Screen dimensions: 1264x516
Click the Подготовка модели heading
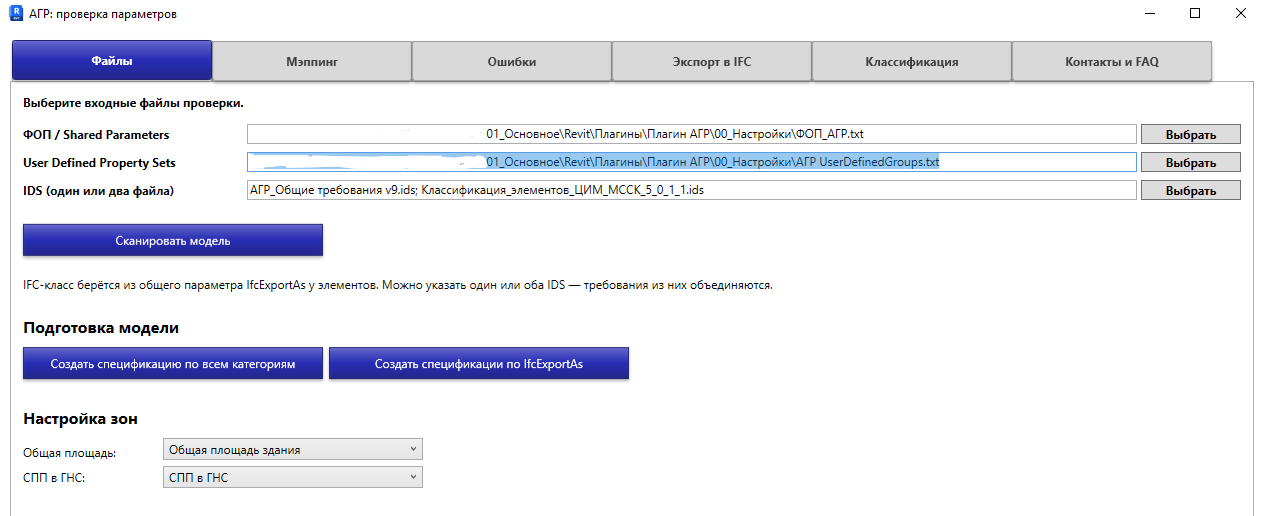pos(101,328)
